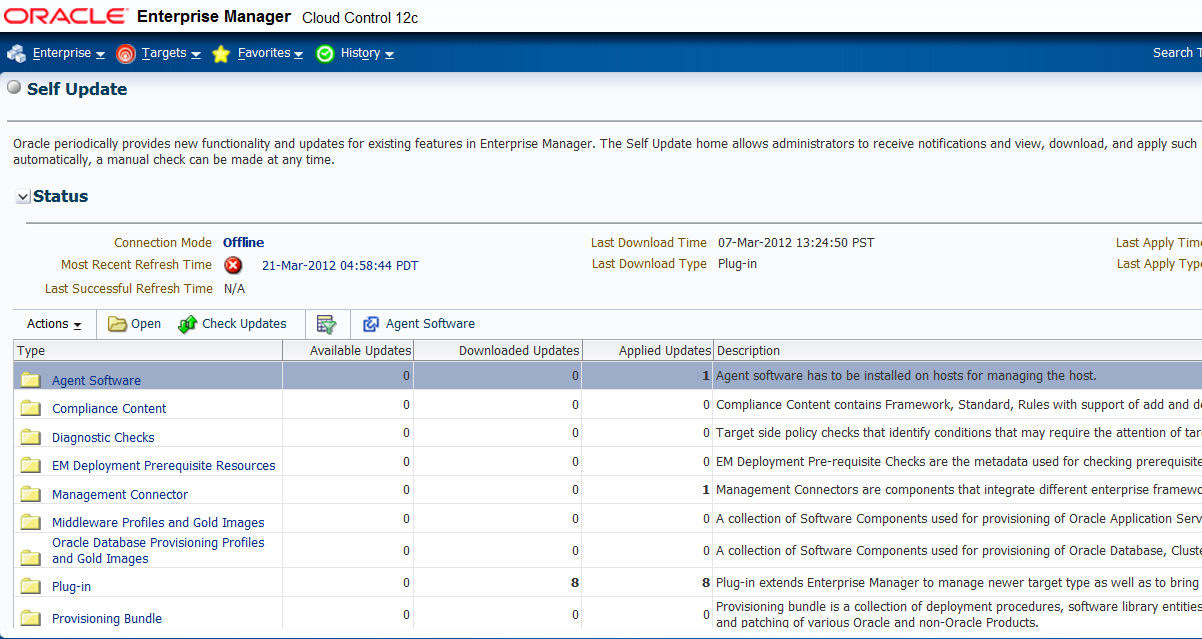Click folder icon for EM Deployment Prerequisite Resources
1202x639 pixels.
(30, 465)
